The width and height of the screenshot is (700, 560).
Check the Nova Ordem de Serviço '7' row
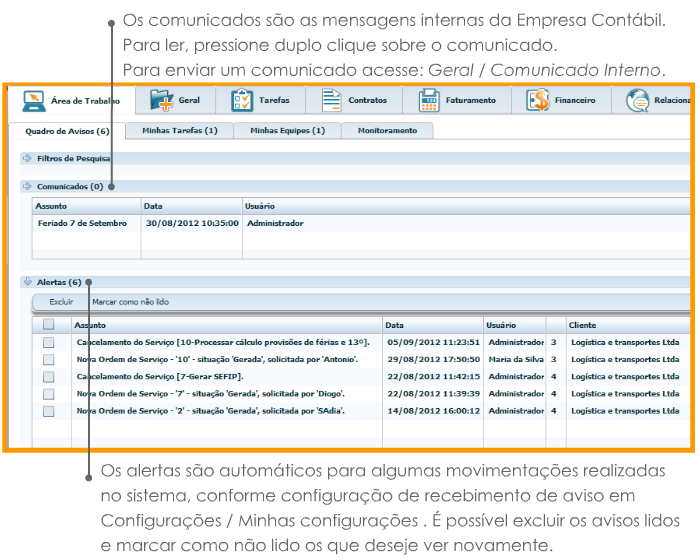tap(49, 394)
